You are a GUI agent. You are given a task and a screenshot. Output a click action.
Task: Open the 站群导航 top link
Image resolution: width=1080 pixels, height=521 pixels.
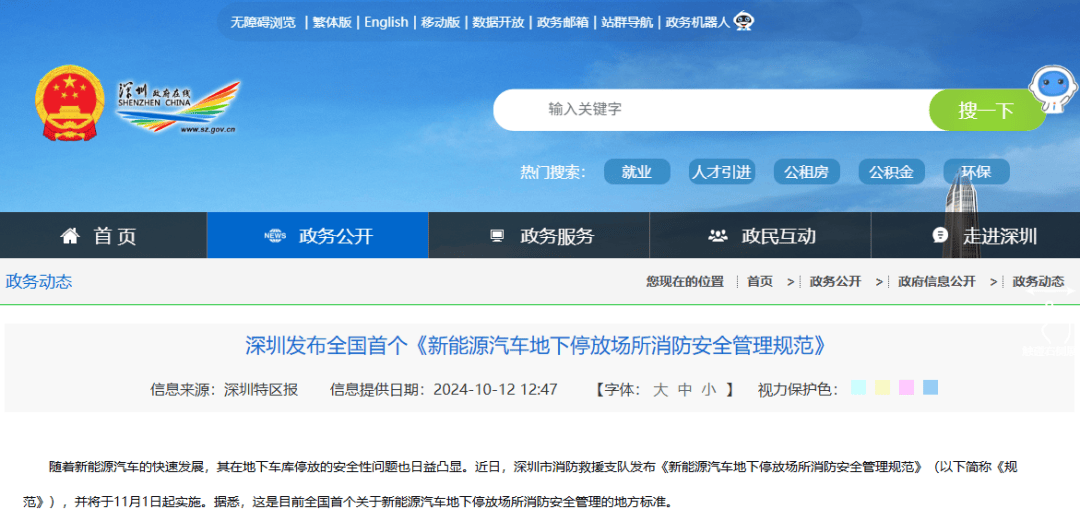point(627,22)
